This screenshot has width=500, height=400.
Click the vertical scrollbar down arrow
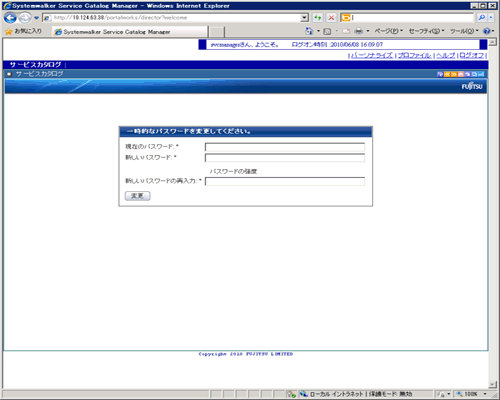pyautogui.click(x=493, y=384)
